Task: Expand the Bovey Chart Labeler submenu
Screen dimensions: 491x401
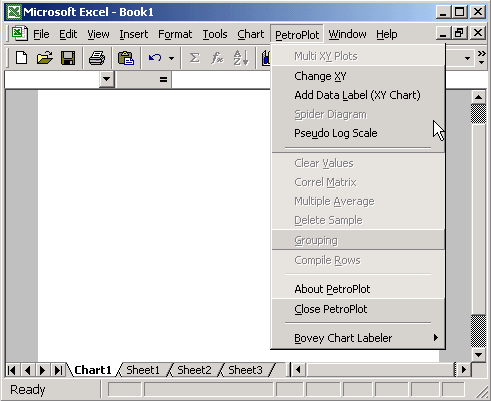Action: pyautogui.click(x=358, y=338)
